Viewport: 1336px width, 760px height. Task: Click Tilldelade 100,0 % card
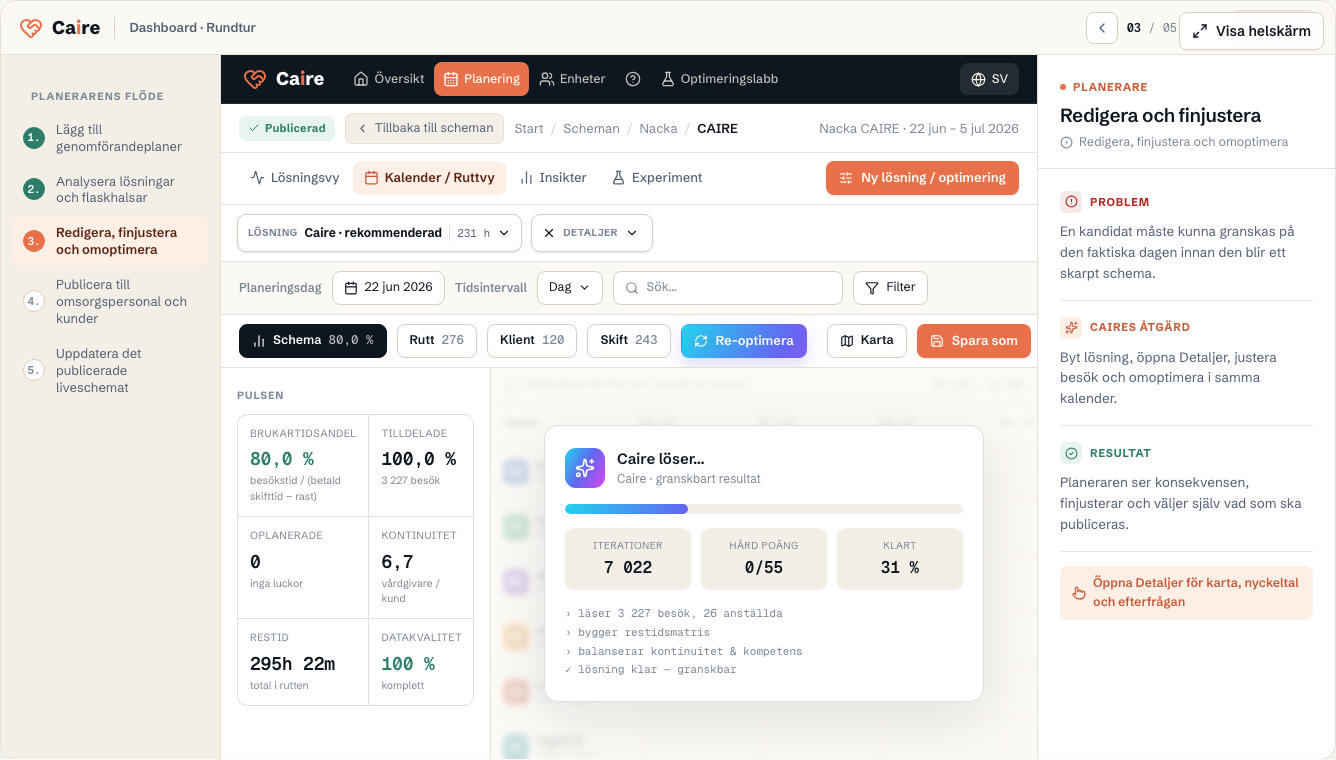(421, 465)
